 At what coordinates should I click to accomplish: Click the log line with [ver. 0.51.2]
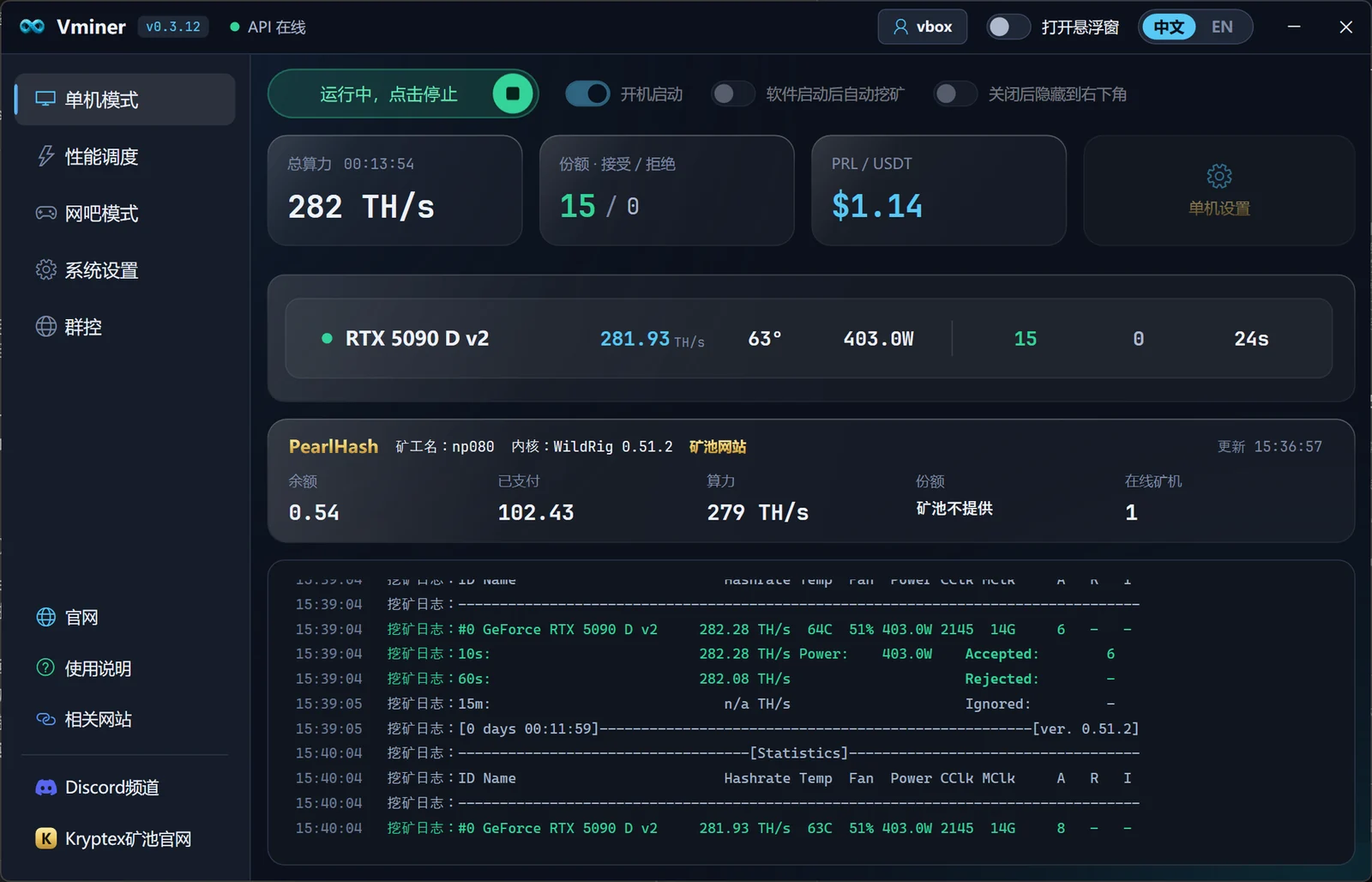718,728
